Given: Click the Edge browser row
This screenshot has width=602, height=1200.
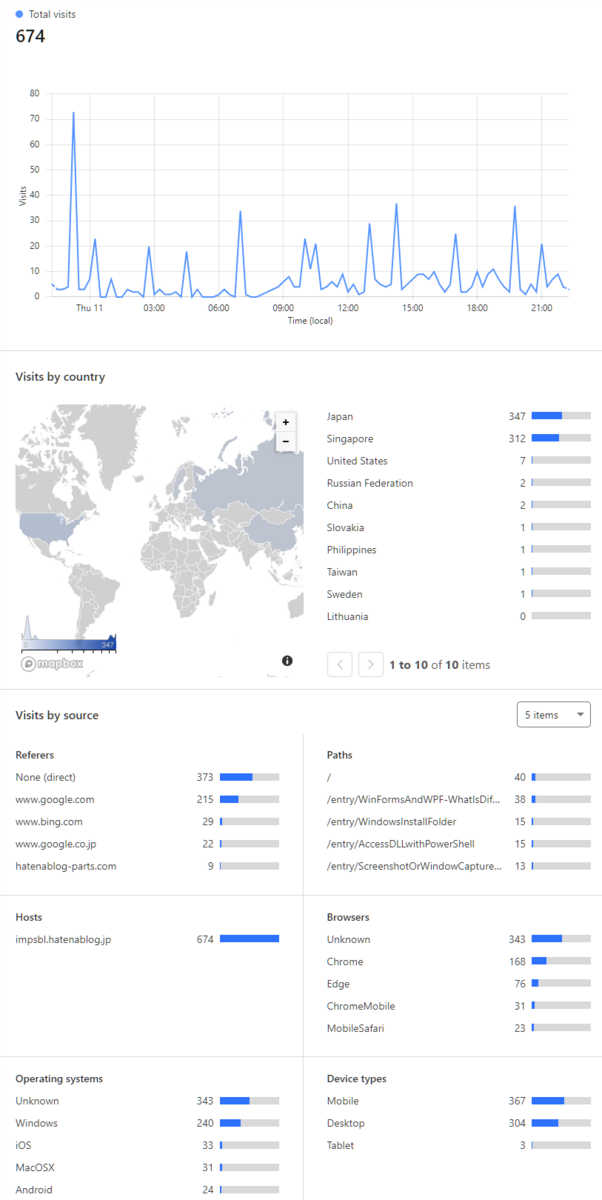Looking at the screenshot, I should click(459, 984).
